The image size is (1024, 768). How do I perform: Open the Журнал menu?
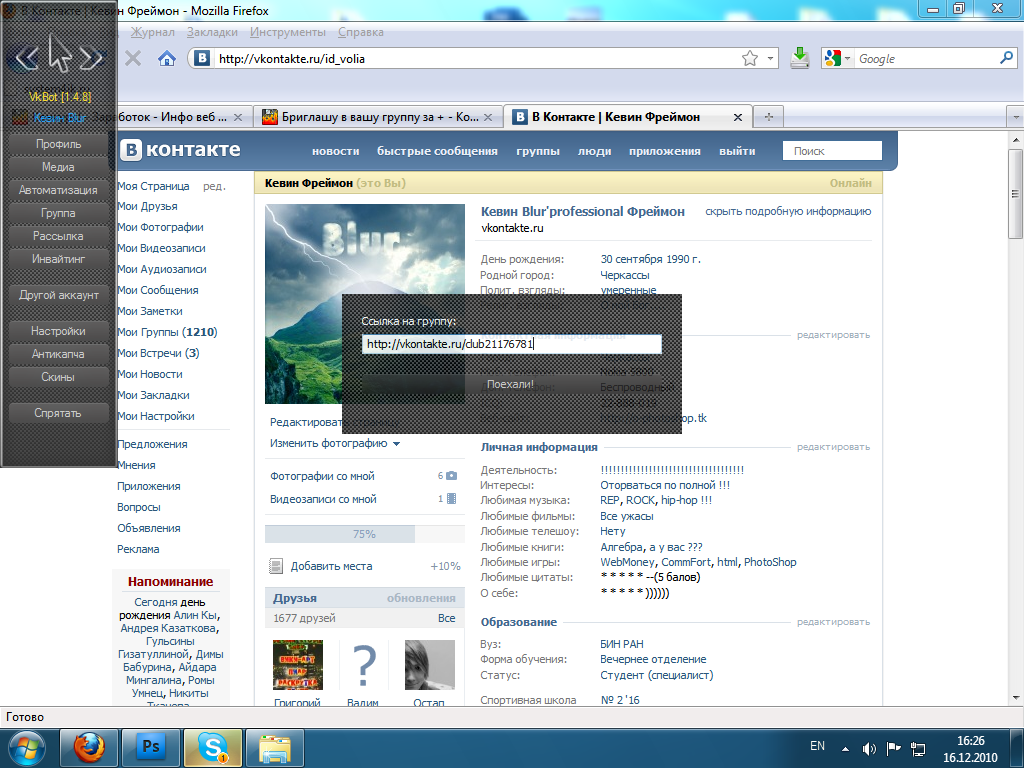point(152,32)
